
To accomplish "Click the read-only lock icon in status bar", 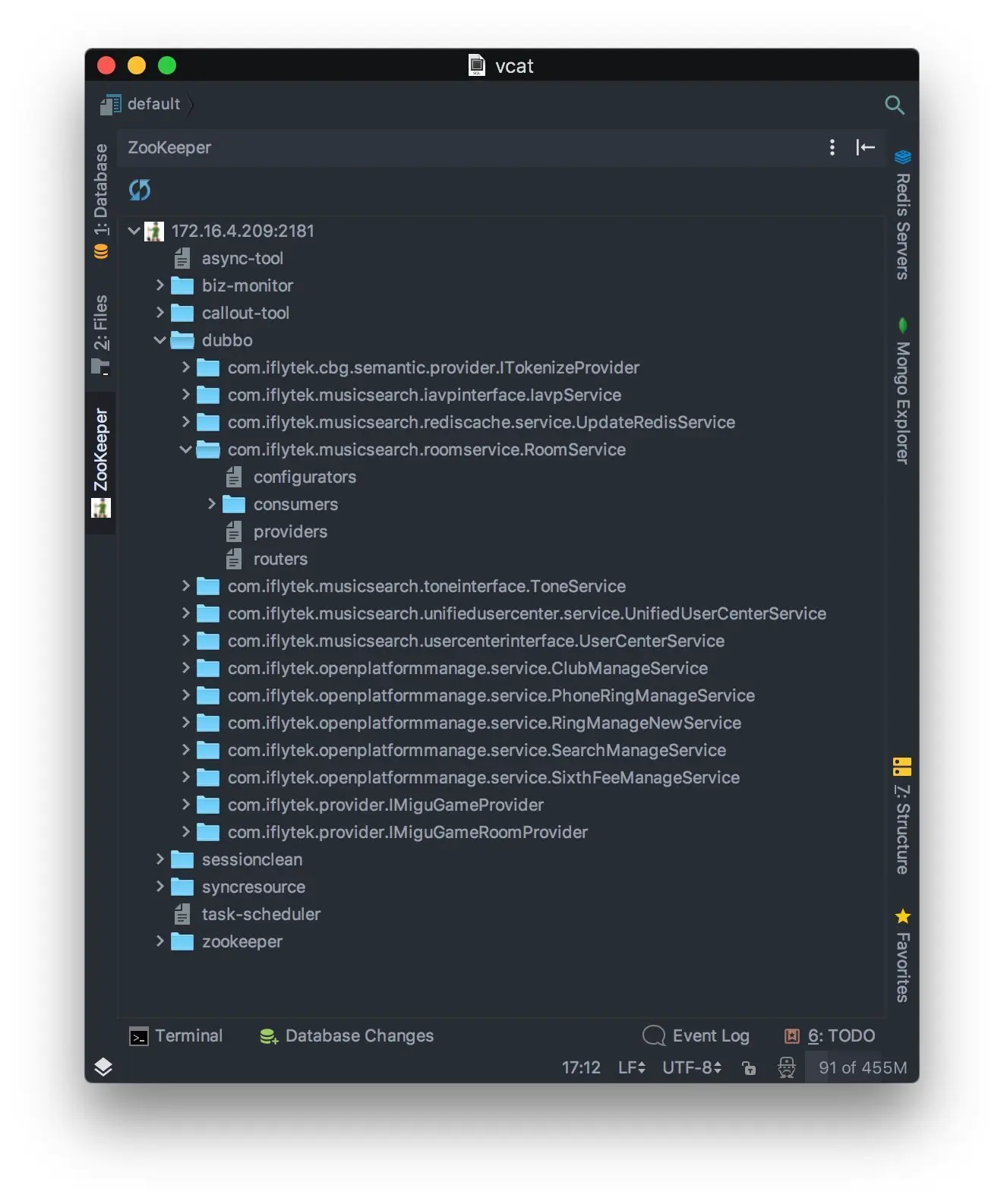I will (749, 1068).
